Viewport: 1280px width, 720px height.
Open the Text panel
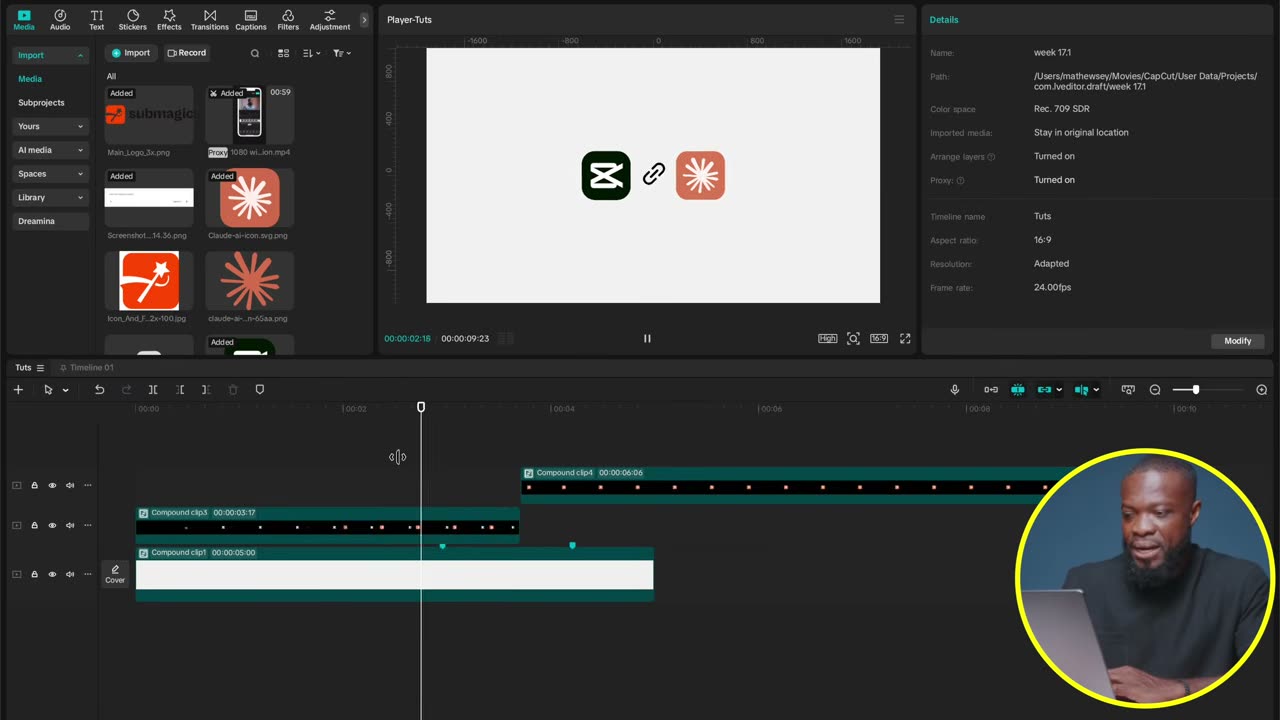point(96,19)
